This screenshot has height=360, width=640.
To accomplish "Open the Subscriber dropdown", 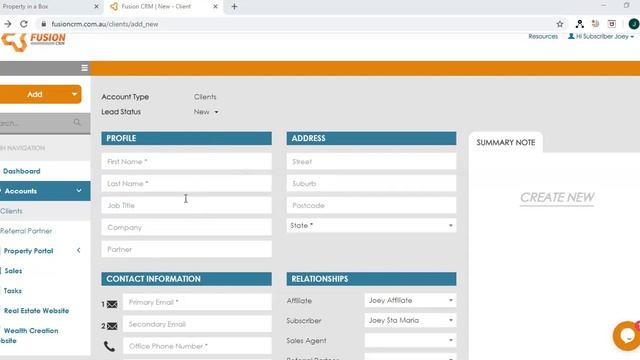I will 410,320.
